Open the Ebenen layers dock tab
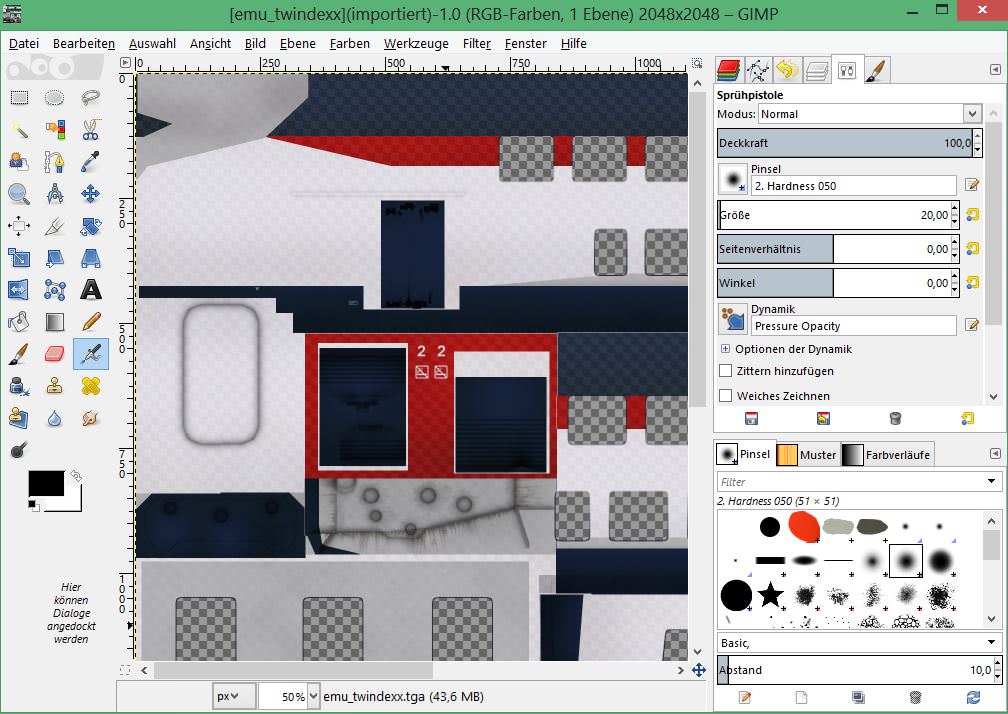The height and width of the screenshot is (714, 1008). click(x=816, y=71)
